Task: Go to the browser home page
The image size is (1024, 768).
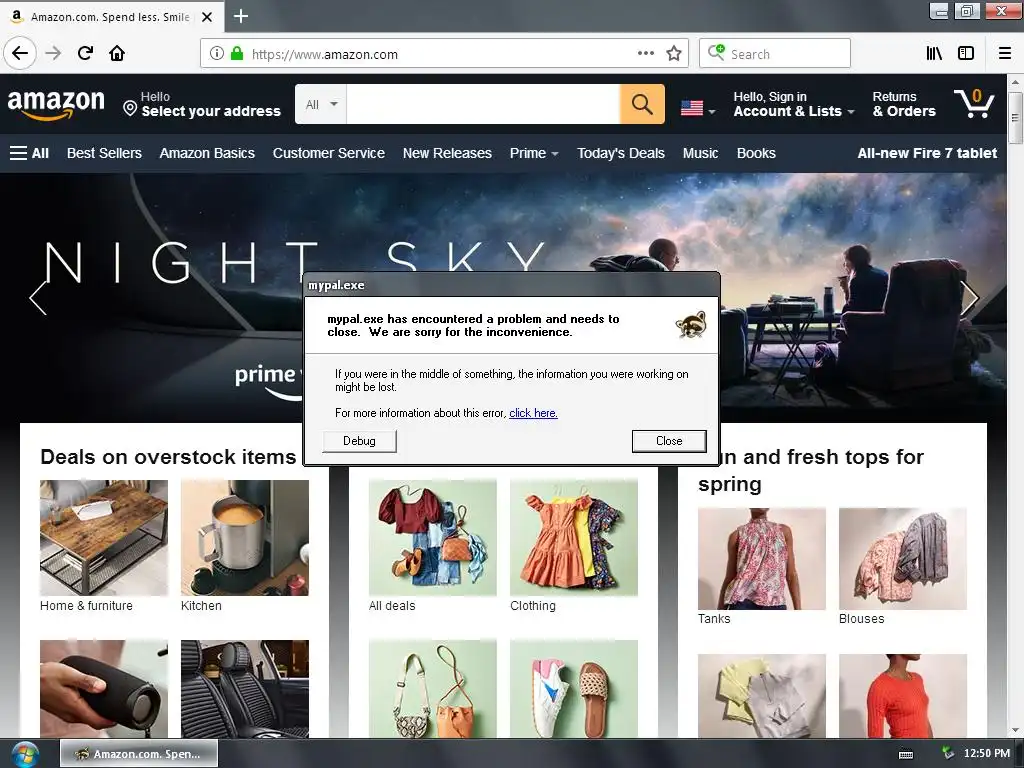Action: click(117, 54)
